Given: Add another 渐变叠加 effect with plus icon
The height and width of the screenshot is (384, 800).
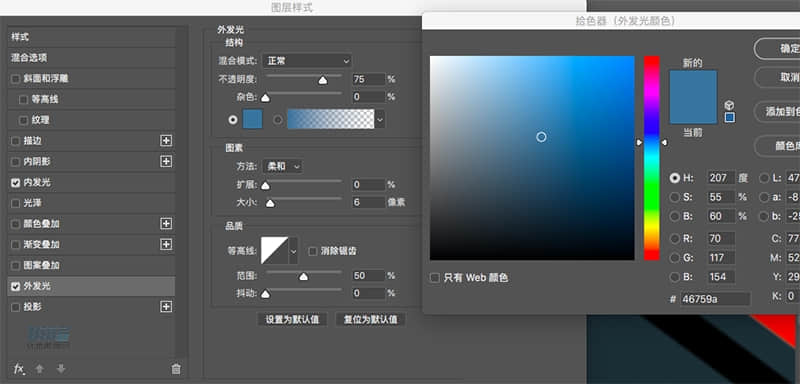Looking at the screenshot, I should (166, 245).
